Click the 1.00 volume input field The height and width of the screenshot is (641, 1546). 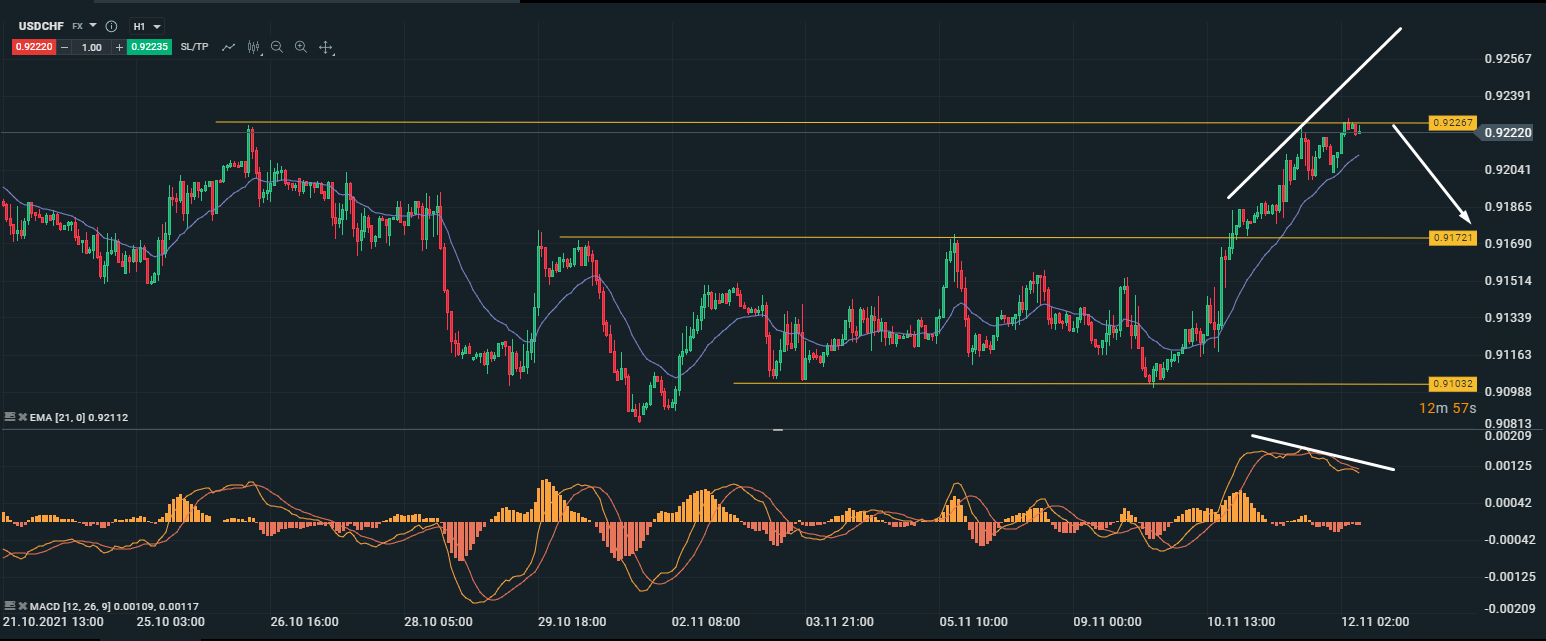click(92, 47)
